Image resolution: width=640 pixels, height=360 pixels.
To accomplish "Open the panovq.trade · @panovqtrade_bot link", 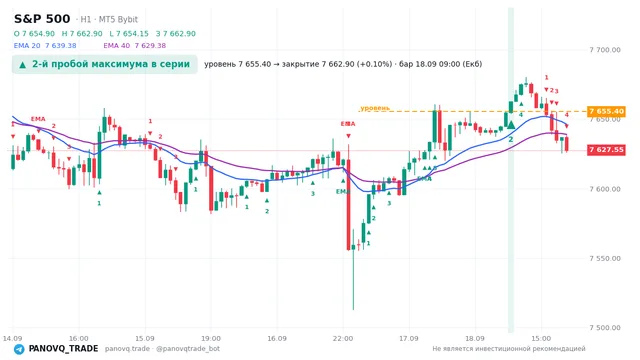I will click(162, 349).
